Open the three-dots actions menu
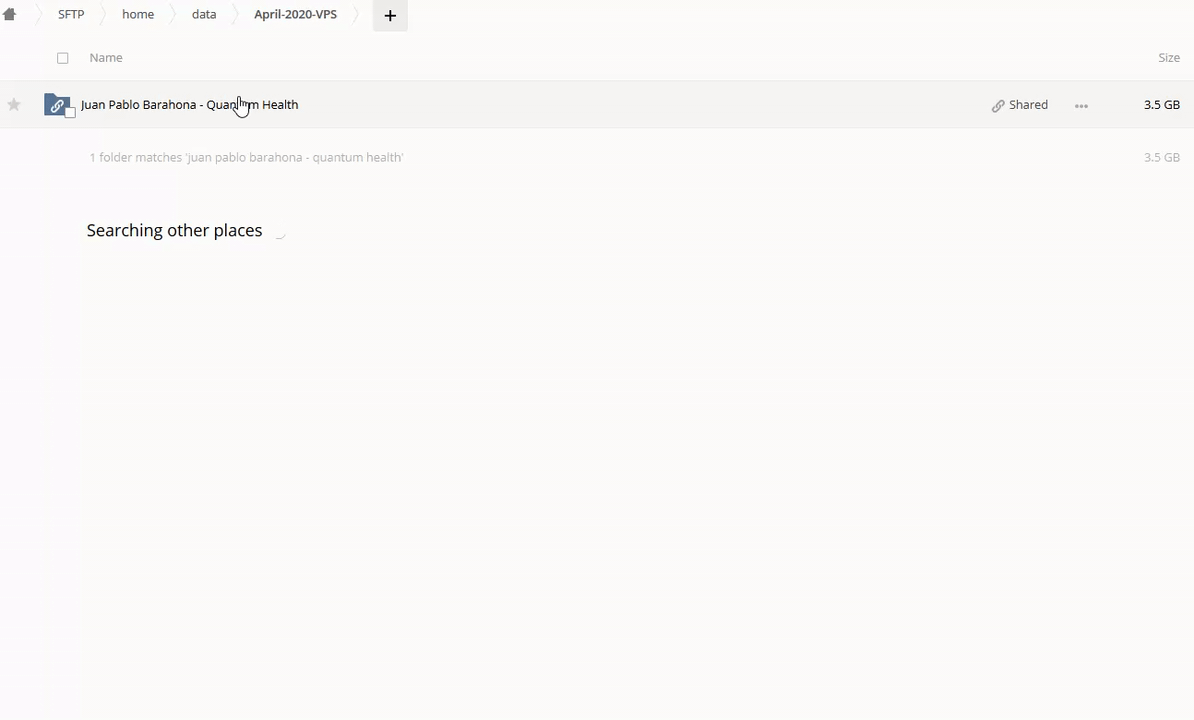Screen dimensions: 1194x720 (x=1081, y=105)
